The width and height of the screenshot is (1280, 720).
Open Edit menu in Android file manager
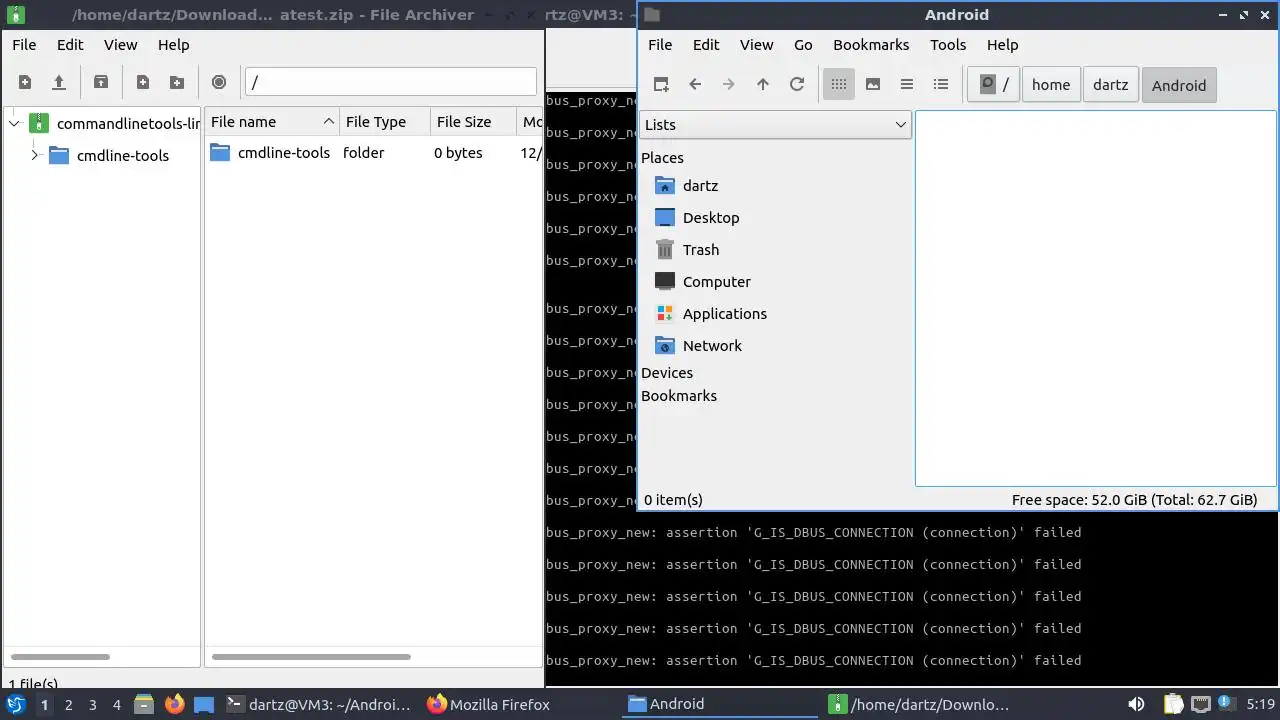click(706, 44)
